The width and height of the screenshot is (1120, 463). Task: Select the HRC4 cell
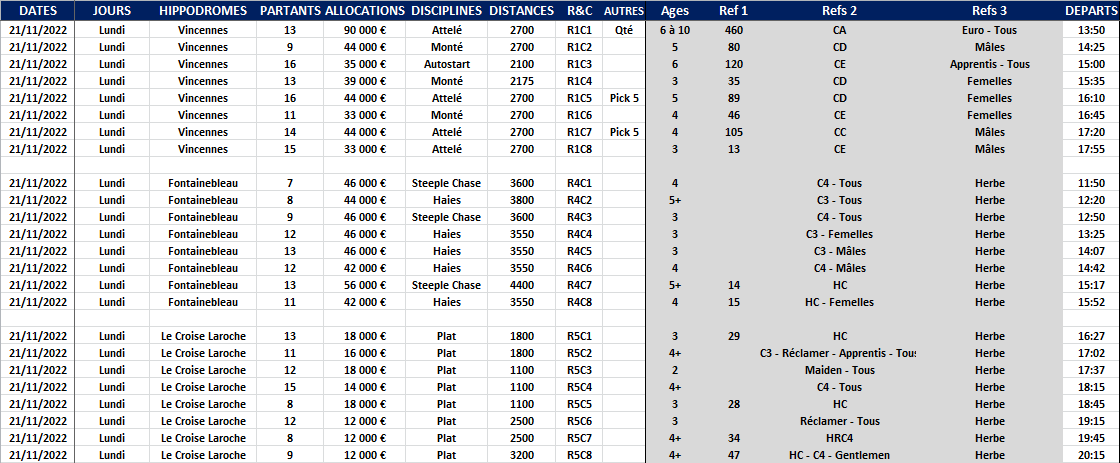point(840,438)
